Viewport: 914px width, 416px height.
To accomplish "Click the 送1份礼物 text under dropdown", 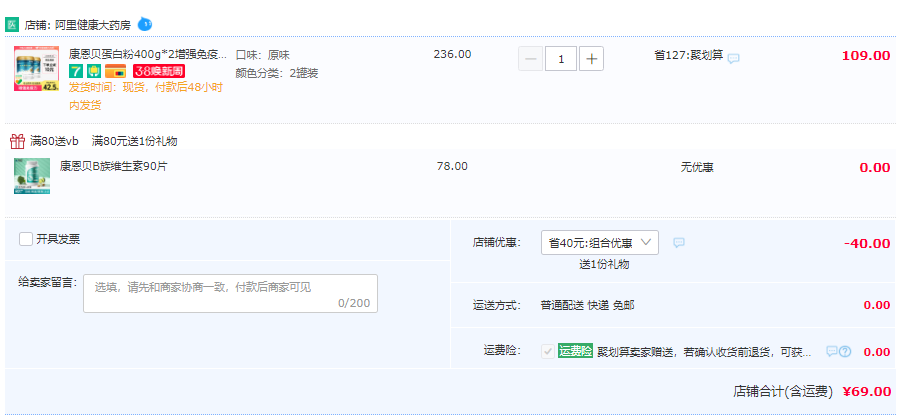I will pos(604,264).
